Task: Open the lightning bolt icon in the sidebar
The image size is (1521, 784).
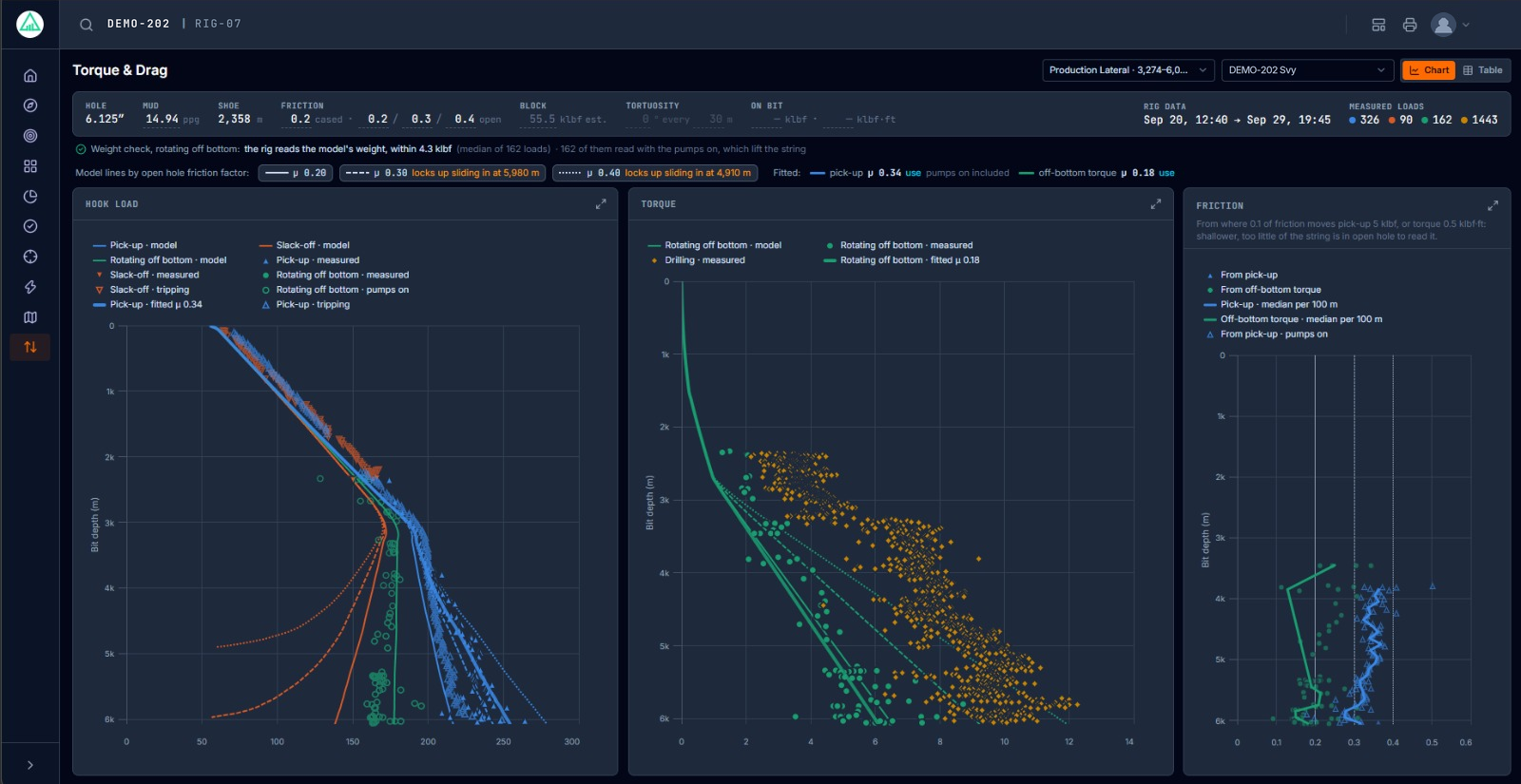Action: click(x=30, y=287)
